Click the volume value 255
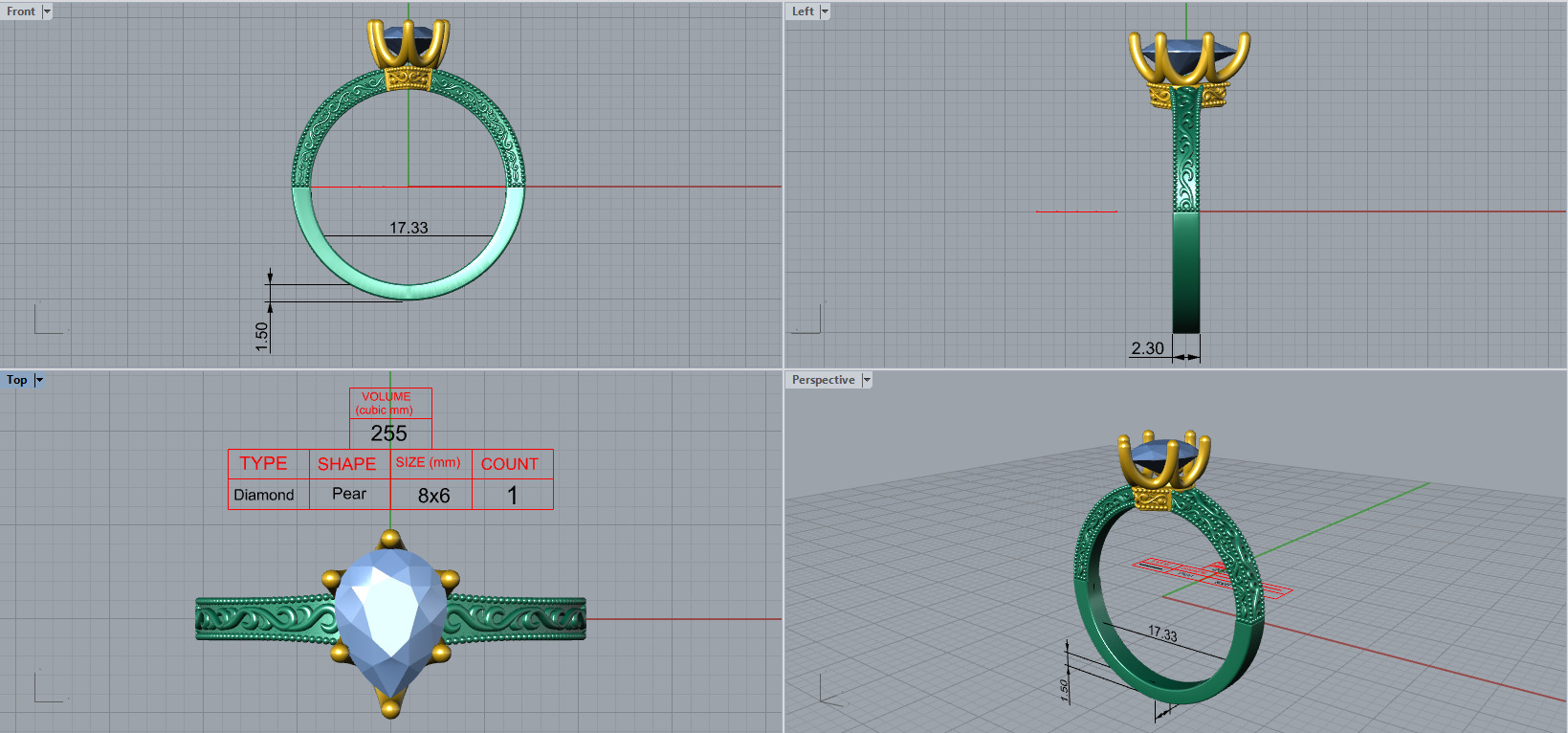The height and width of the screenshot is (733, 1568). click(388, 433)
